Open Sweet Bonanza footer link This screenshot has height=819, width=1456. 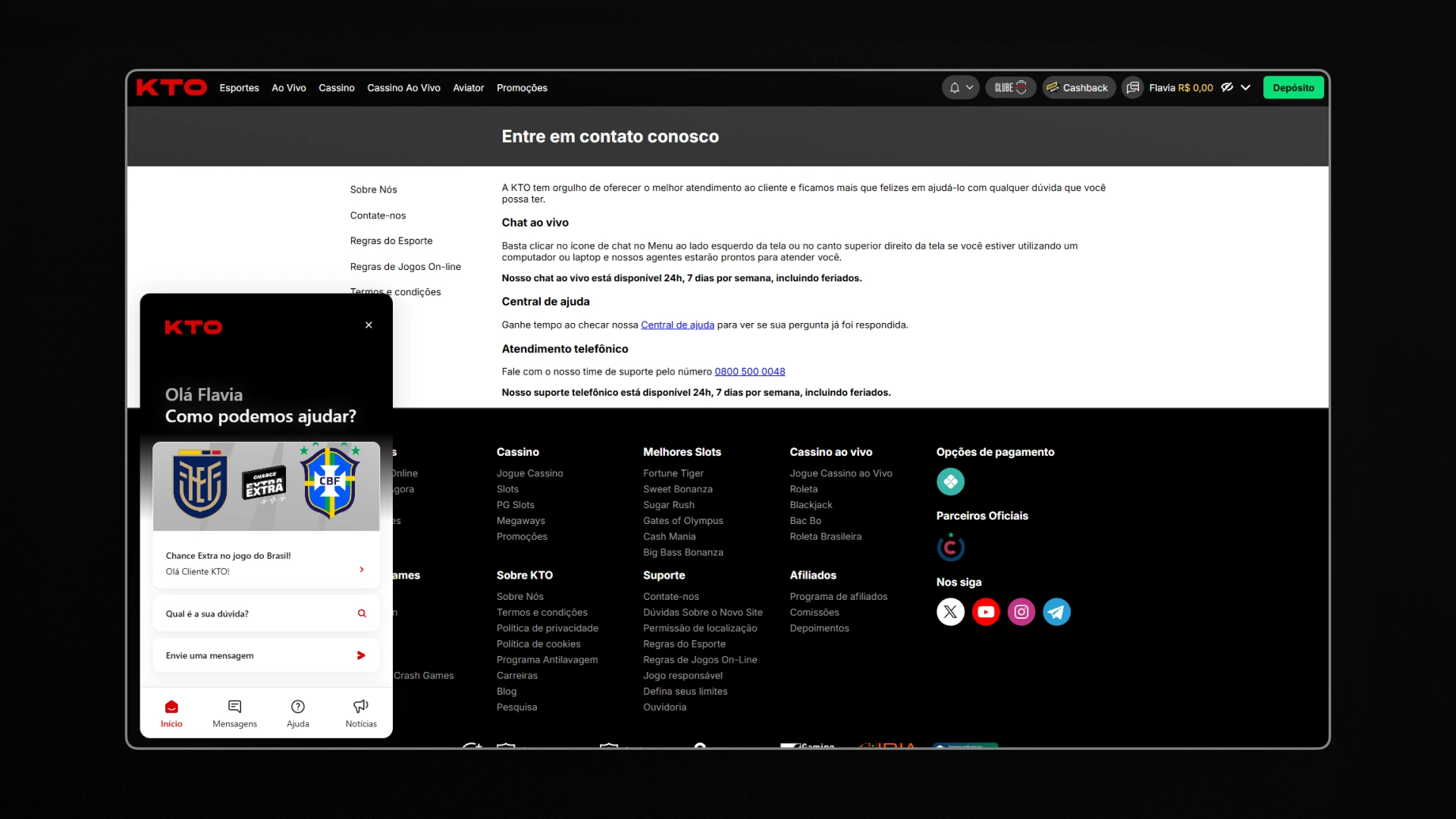pos(677,489)
